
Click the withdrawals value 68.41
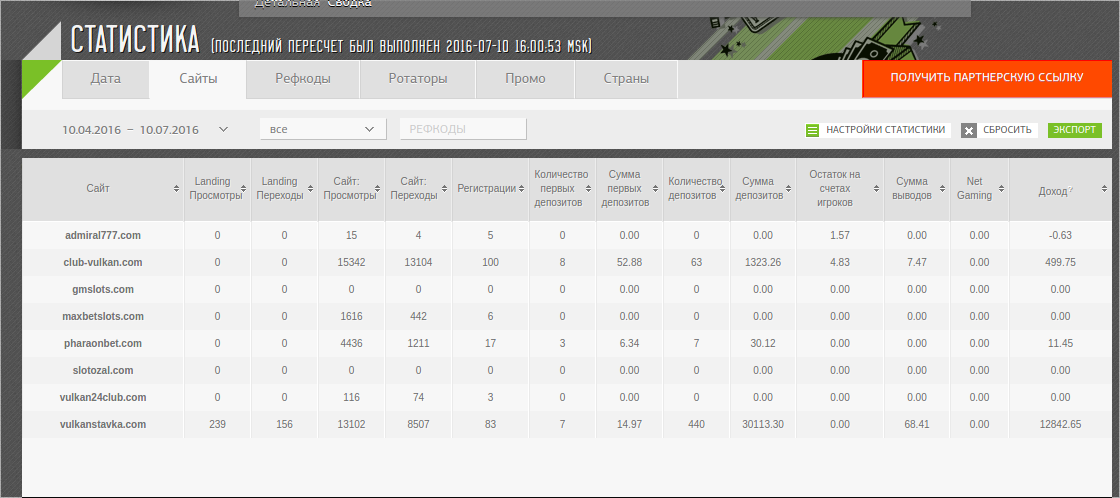(916, 424)
